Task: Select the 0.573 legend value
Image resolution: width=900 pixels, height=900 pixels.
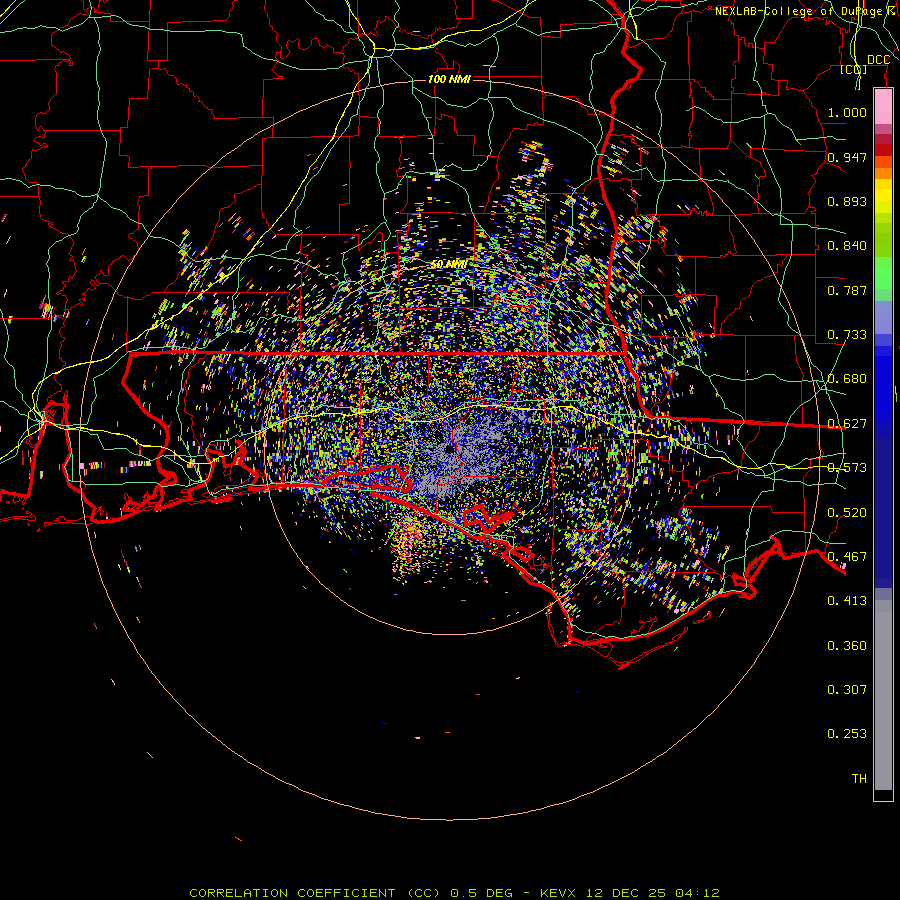Action: 847,468
